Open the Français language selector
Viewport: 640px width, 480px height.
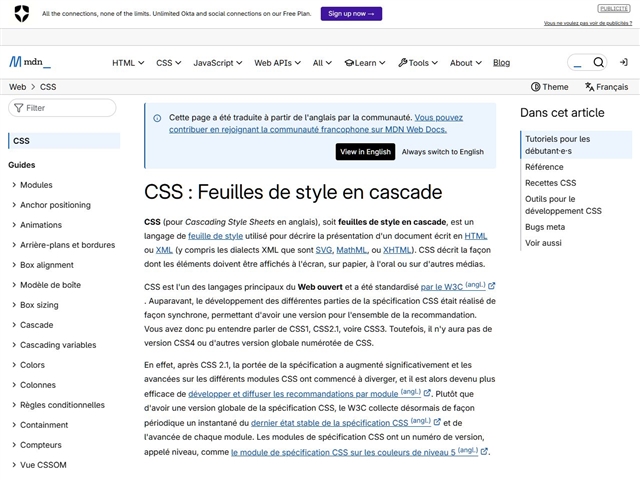coord(606,87)
